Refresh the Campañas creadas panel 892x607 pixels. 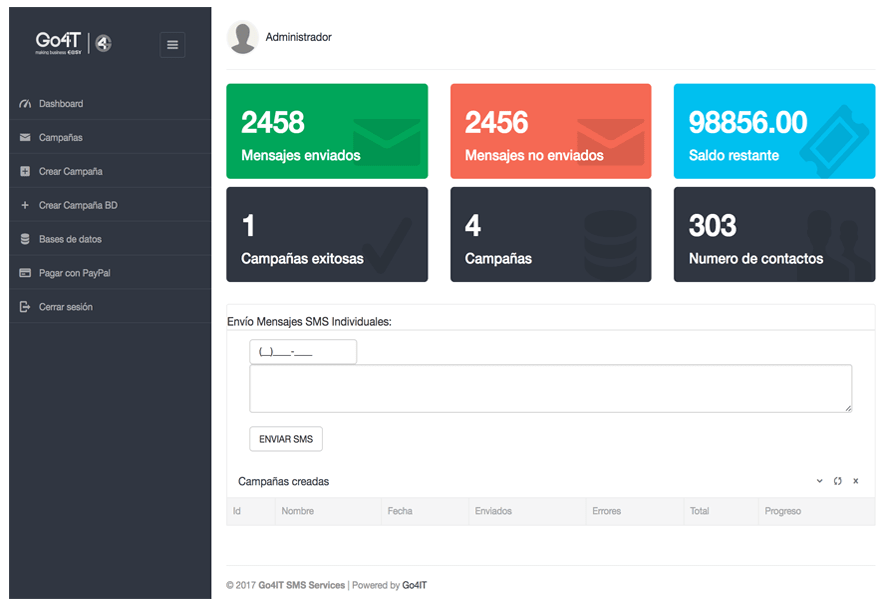[837, 481]
